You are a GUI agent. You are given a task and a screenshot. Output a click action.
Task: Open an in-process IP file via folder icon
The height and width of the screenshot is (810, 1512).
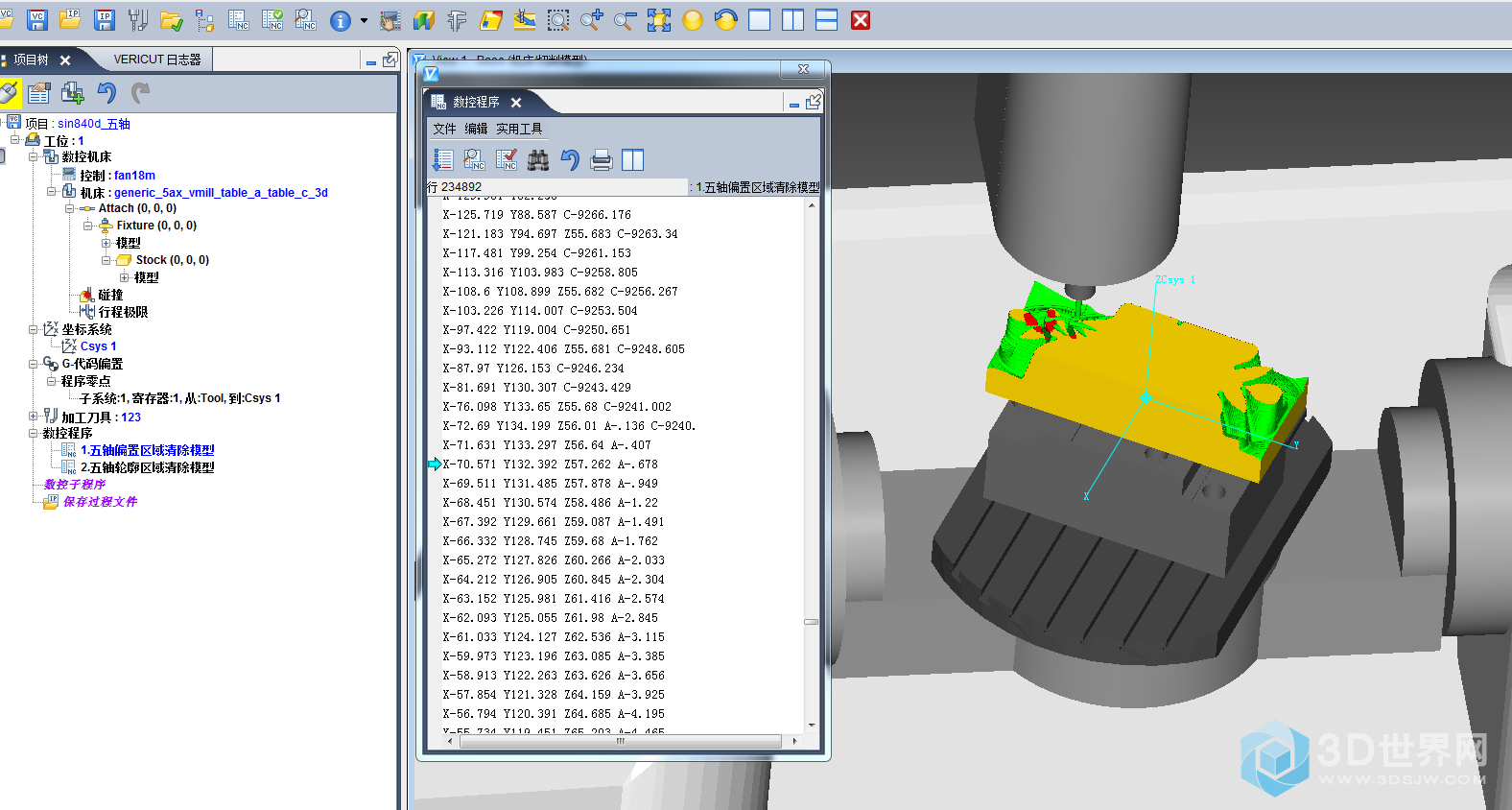71,19
